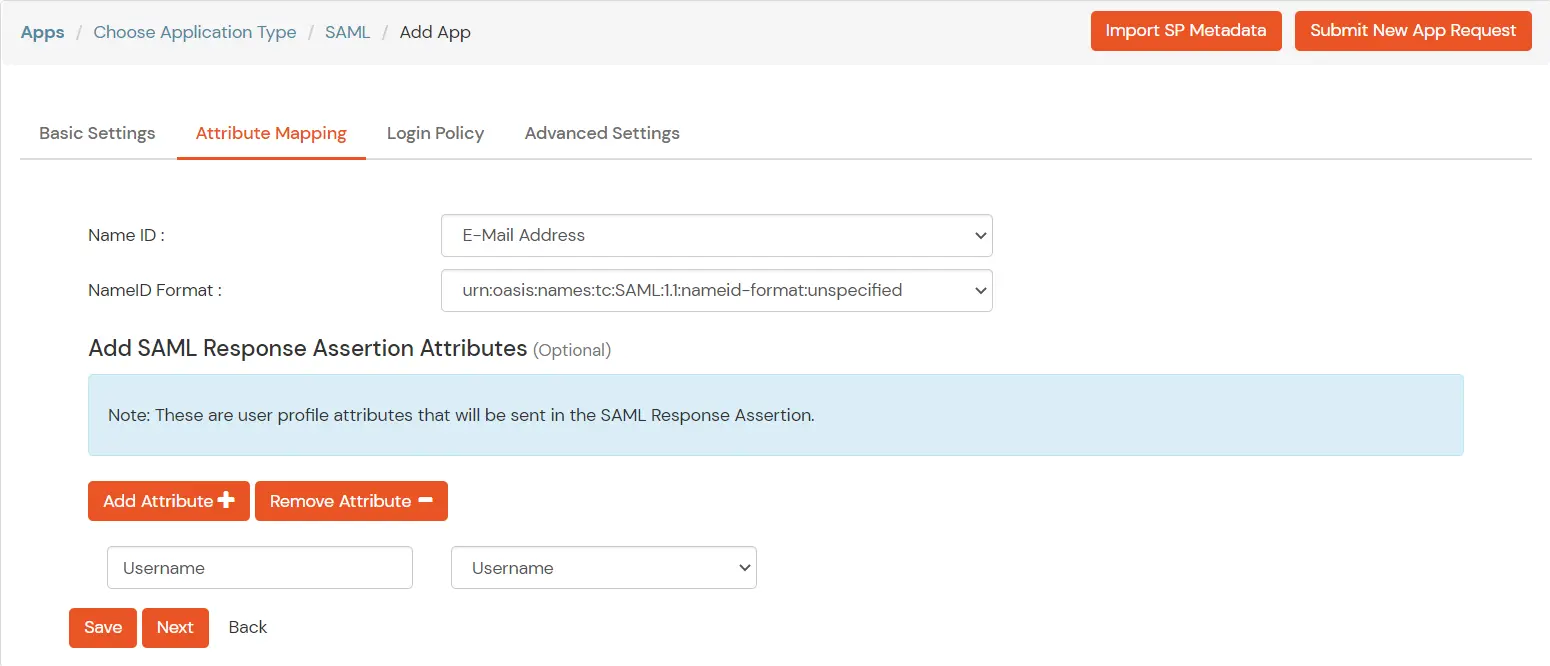Click Import SP Metadata
Viewport: 1550px width, 666px height.
(1186, 30)
